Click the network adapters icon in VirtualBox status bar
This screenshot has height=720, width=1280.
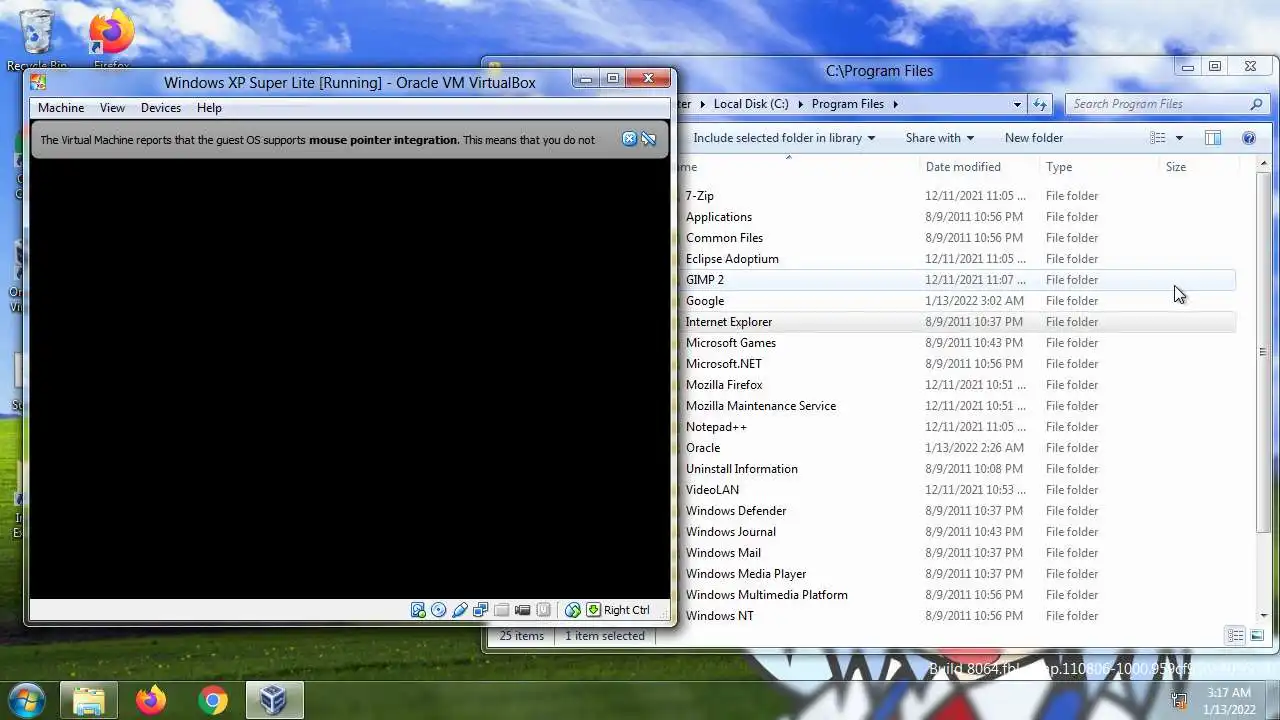481,610
